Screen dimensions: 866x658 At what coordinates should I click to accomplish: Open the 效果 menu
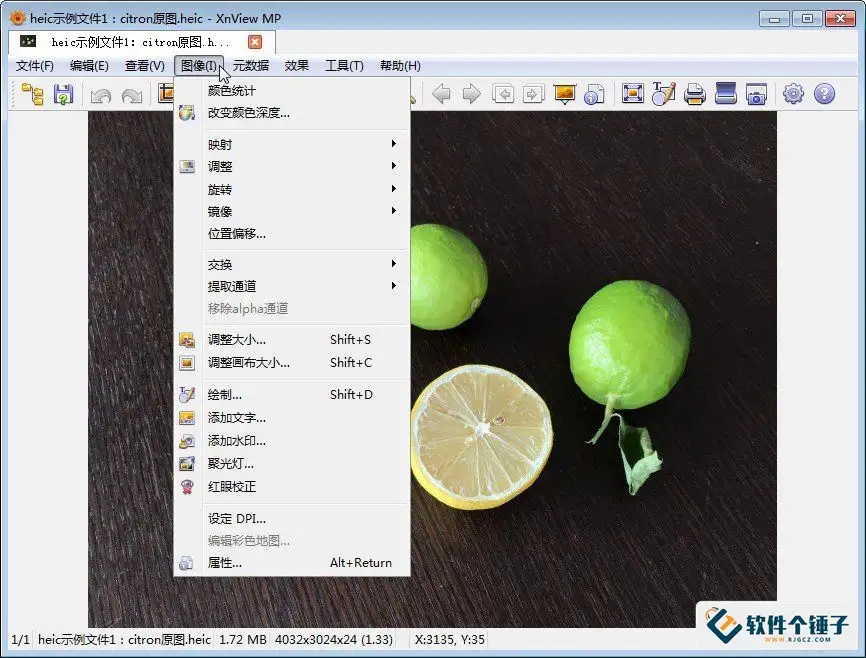[296, 65]
